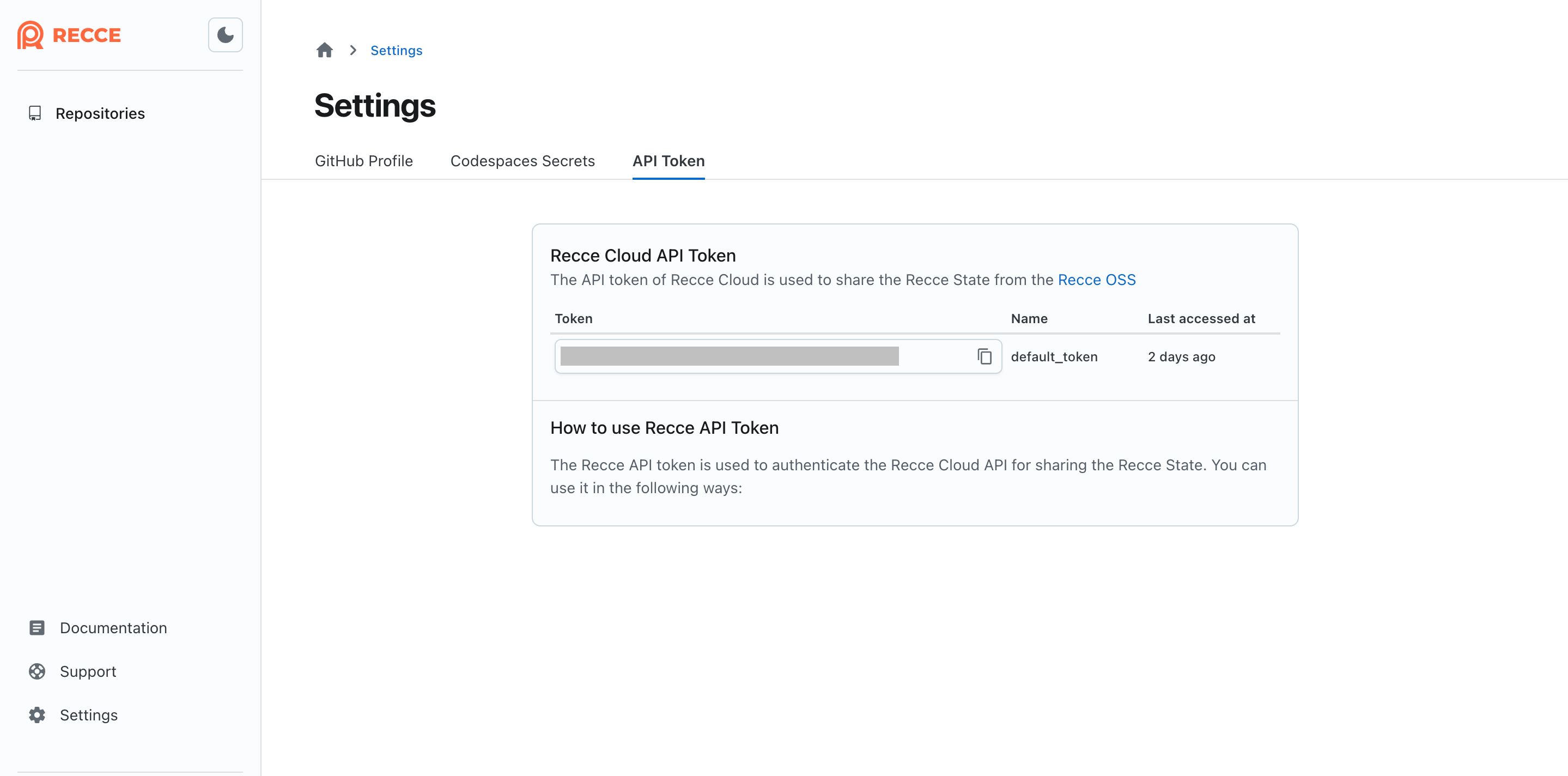Screen dimensions: 1568x776
Task: Open the Support sidebar item
Action: [88, 671]
